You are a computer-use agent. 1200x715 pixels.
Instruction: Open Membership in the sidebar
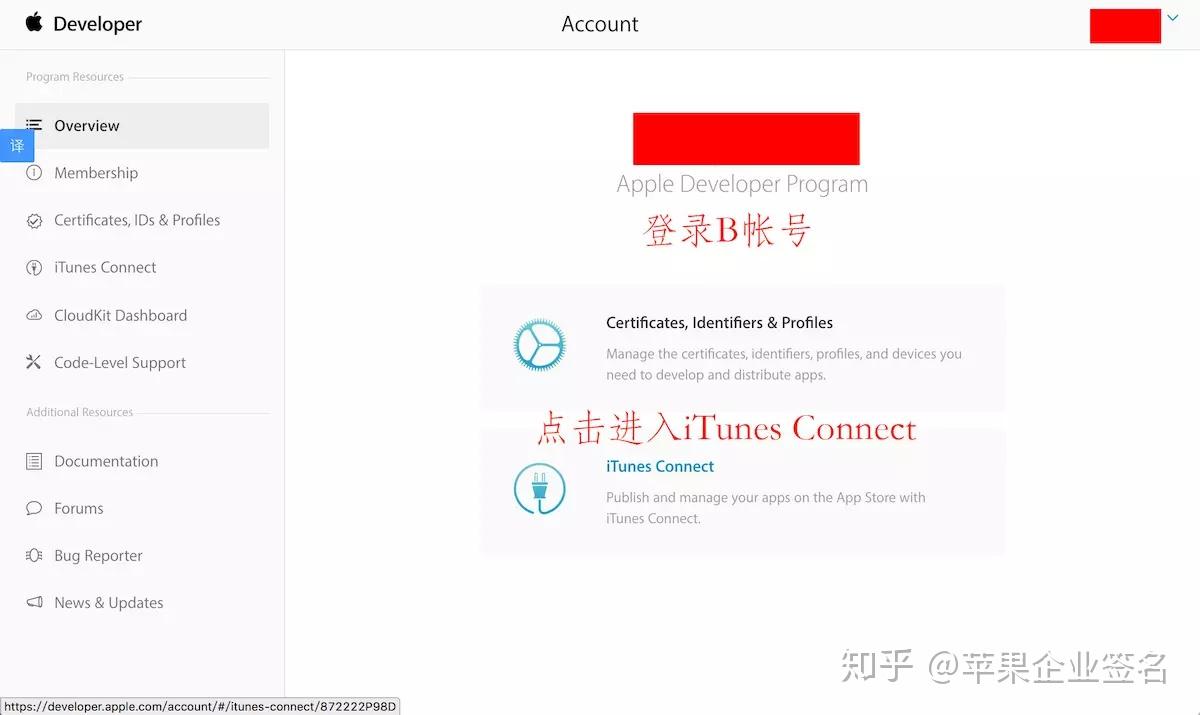point(96,172)
